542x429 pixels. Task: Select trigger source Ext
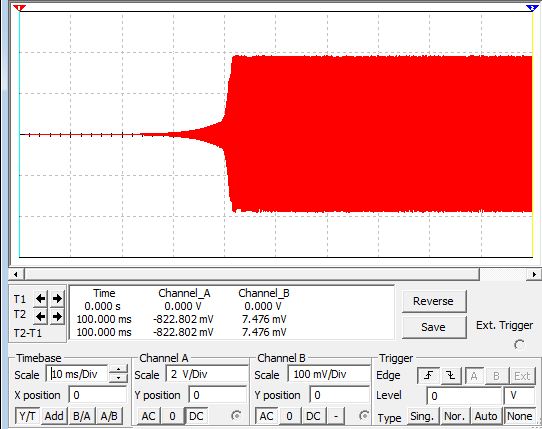522,376
